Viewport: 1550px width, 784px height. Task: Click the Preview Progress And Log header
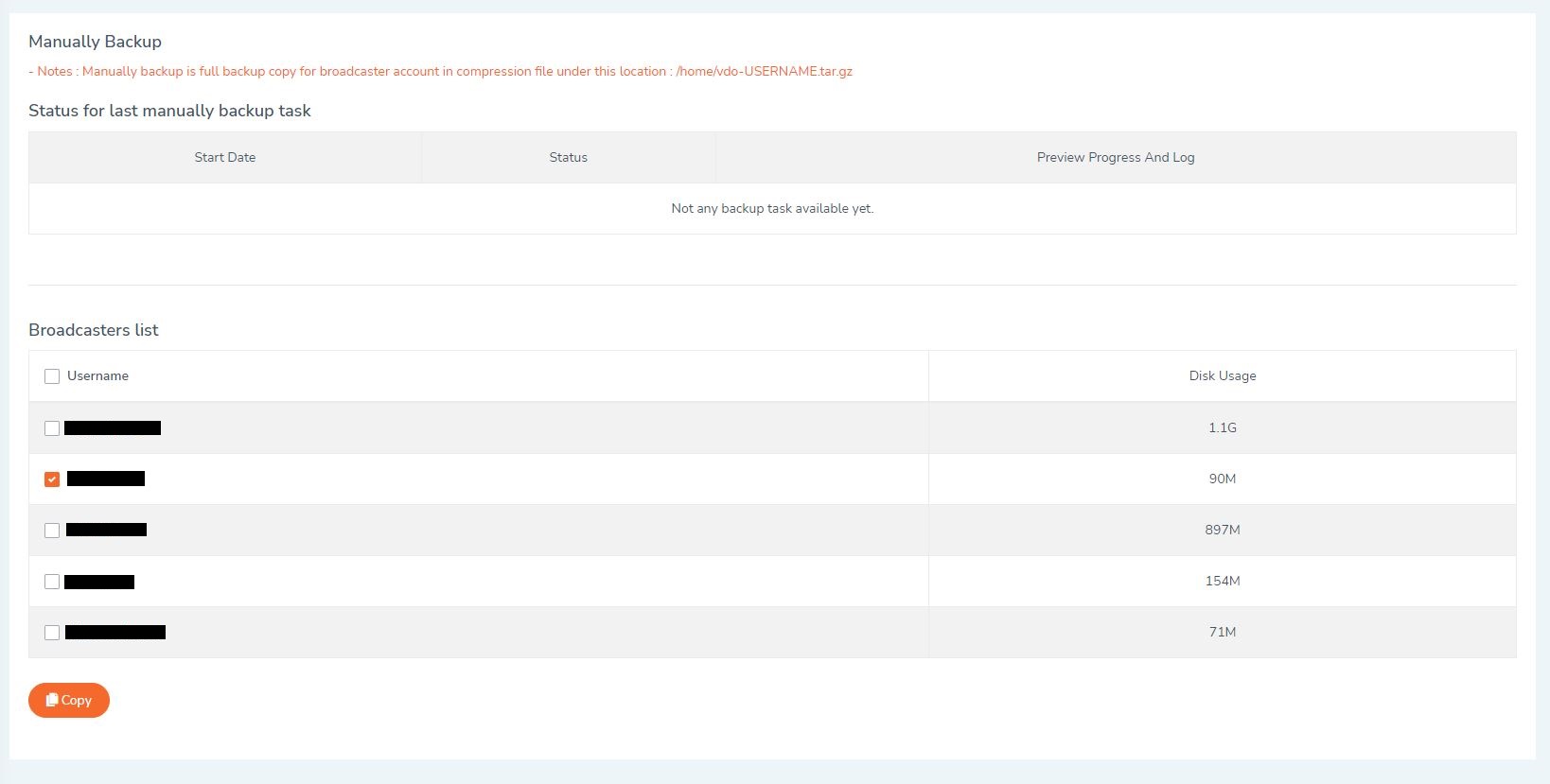tap(1116, 157)
